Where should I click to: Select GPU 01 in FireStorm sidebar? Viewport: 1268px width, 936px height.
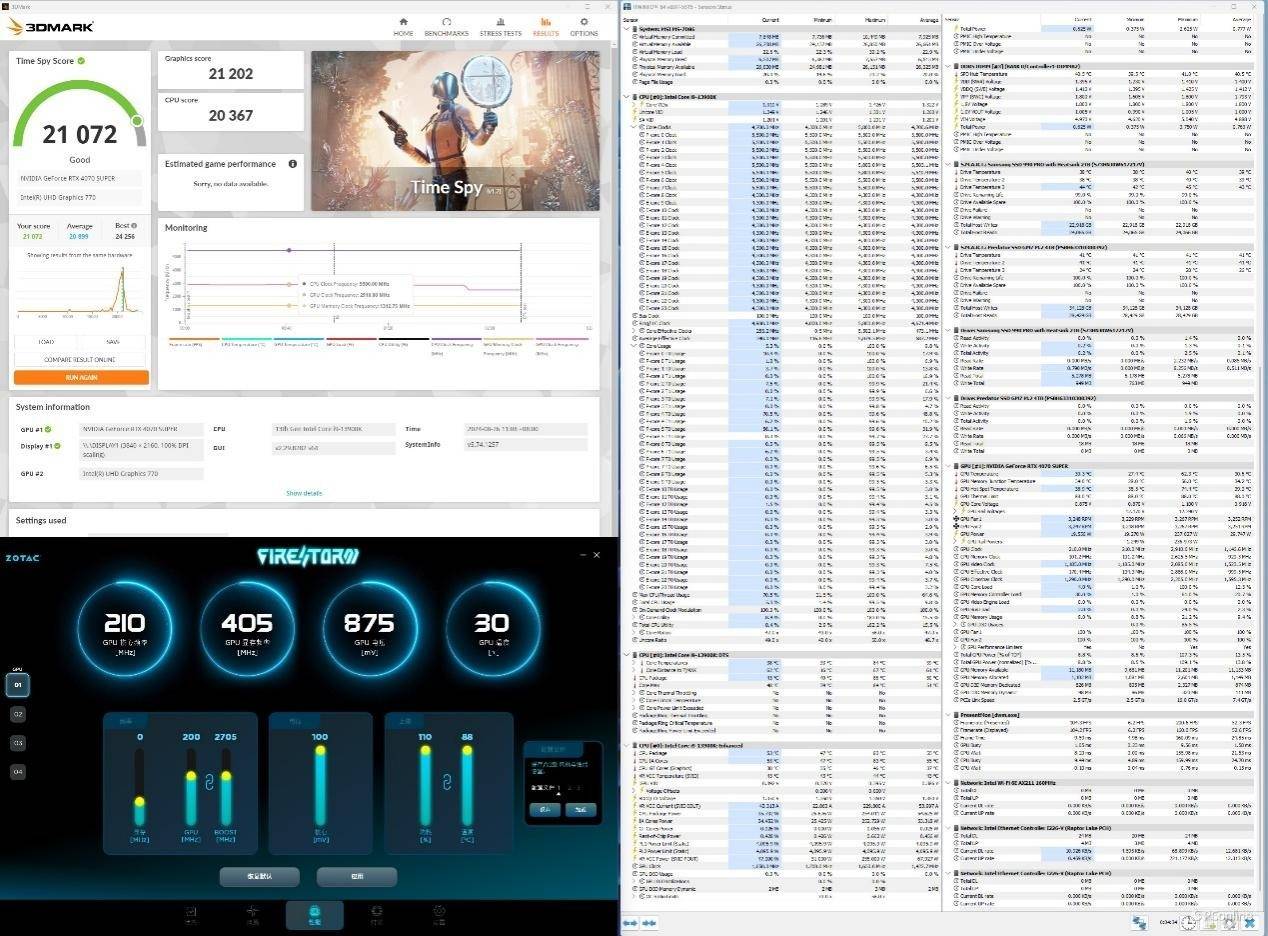(18, 685)
